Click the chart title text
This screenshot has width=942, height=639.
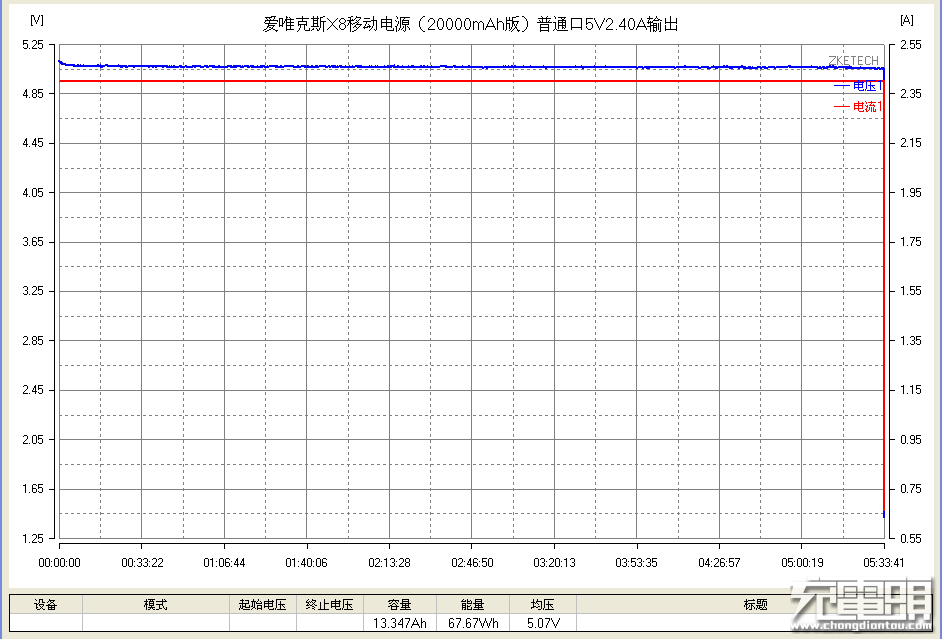pyautogui.click(x=470, y=24)
